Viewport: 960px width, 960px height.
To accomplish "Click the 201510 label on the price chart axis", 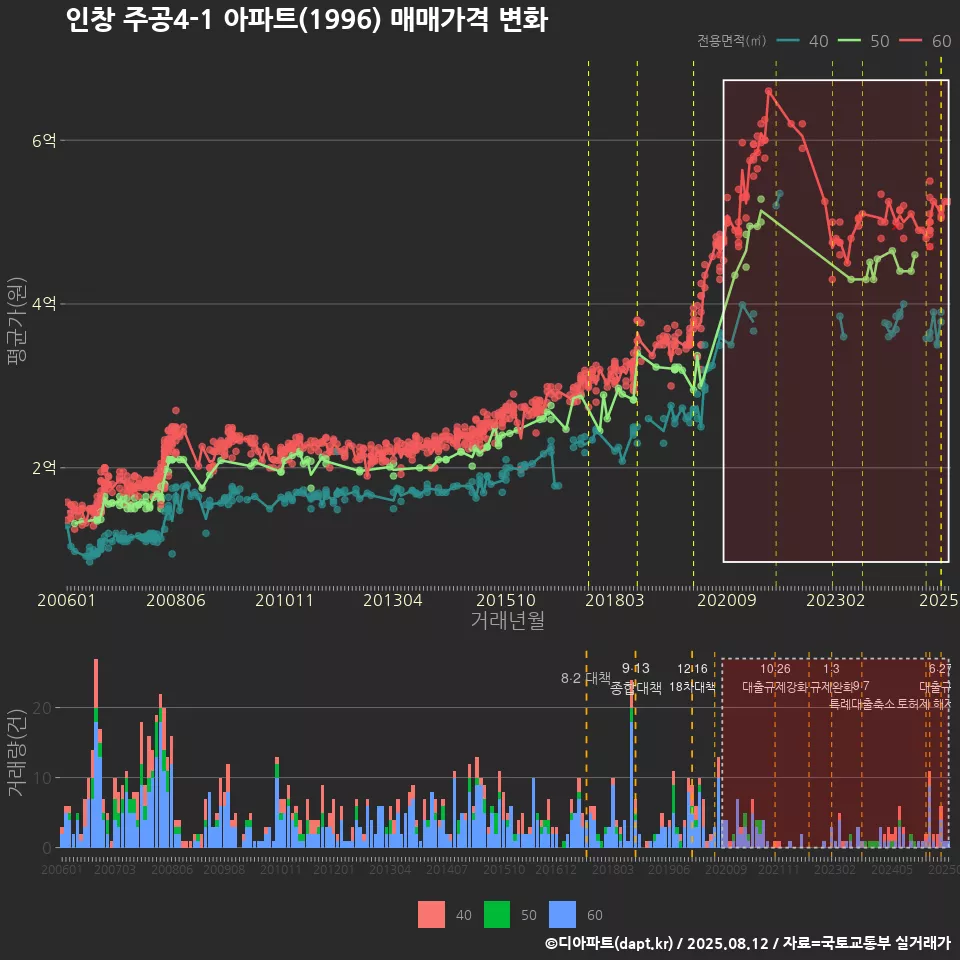I will click(506, 600).
